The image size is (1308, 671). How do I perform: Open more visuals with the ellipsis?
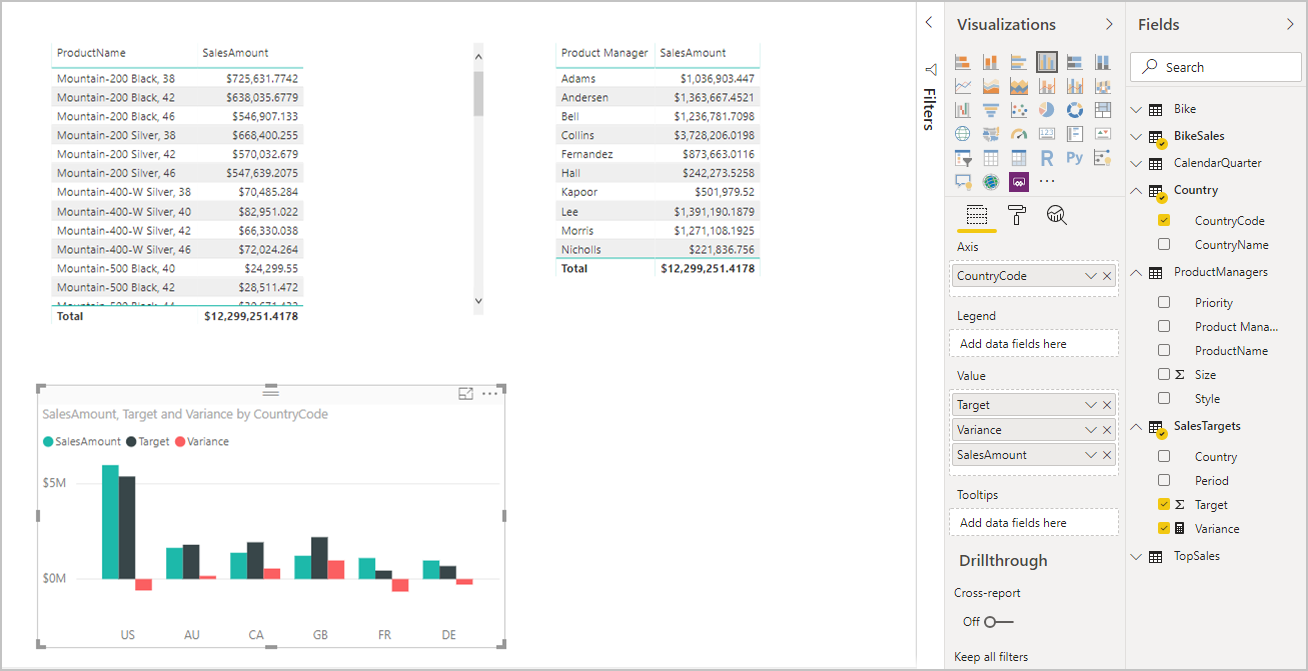pyautogui.click(x=1046, y=181)
